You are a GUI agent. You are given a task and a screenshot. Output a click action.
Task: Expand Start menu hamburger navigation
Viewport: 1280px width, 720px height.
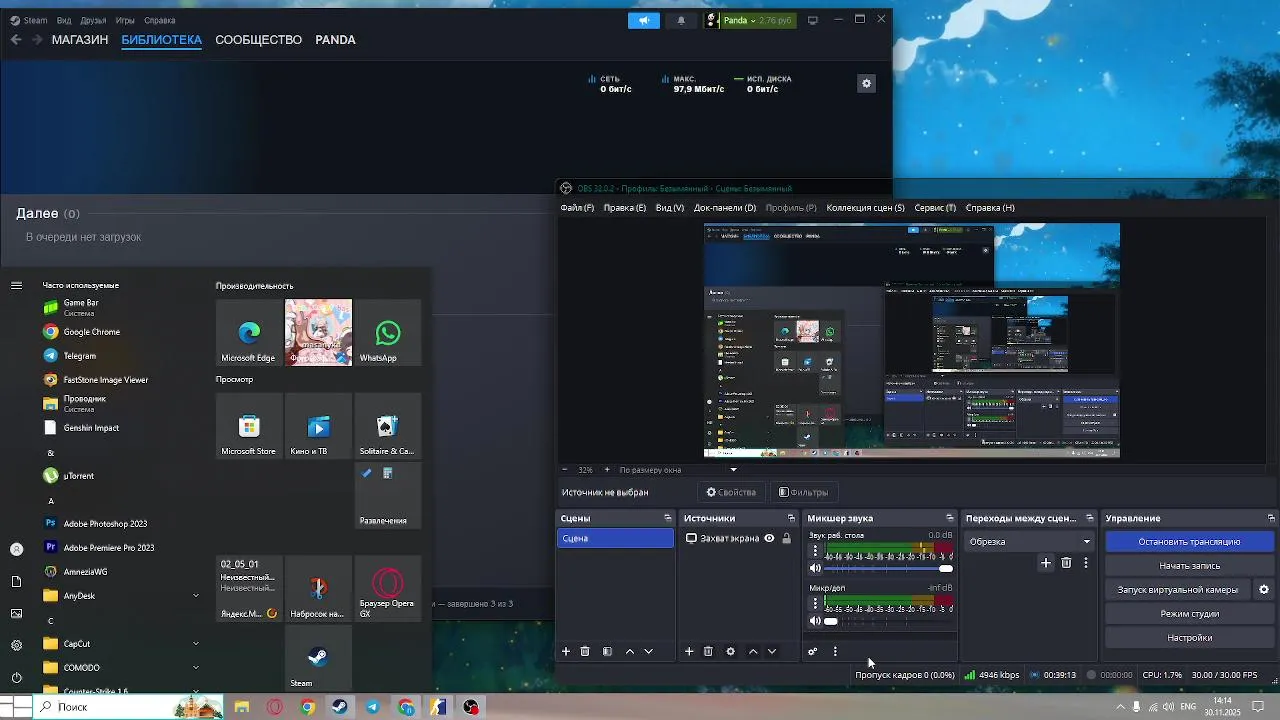click(16, 286)
